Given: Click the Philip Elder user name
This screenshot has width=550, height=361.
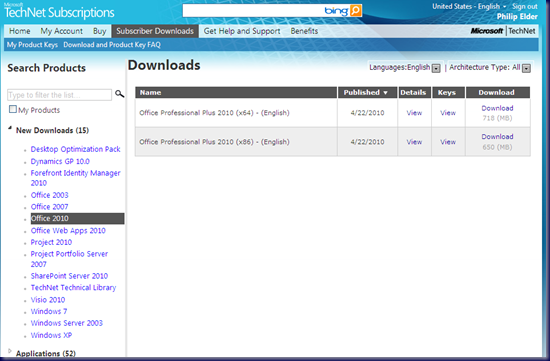Looking at the screenshot, I should 517,16.
